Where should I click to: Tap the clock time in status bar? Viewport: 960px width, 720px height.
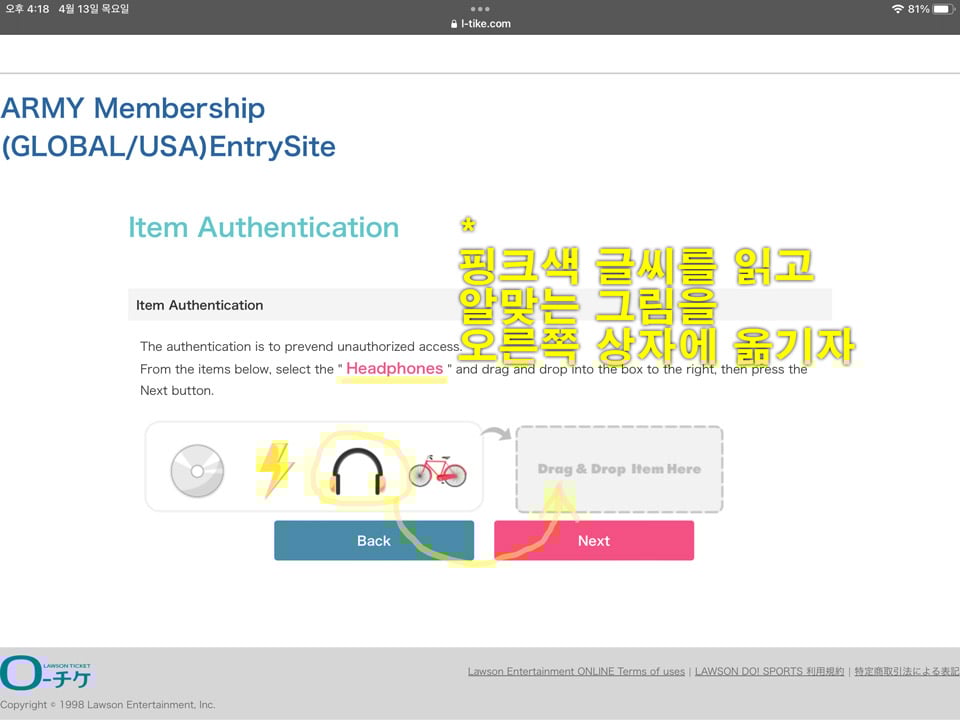point(27,9)
